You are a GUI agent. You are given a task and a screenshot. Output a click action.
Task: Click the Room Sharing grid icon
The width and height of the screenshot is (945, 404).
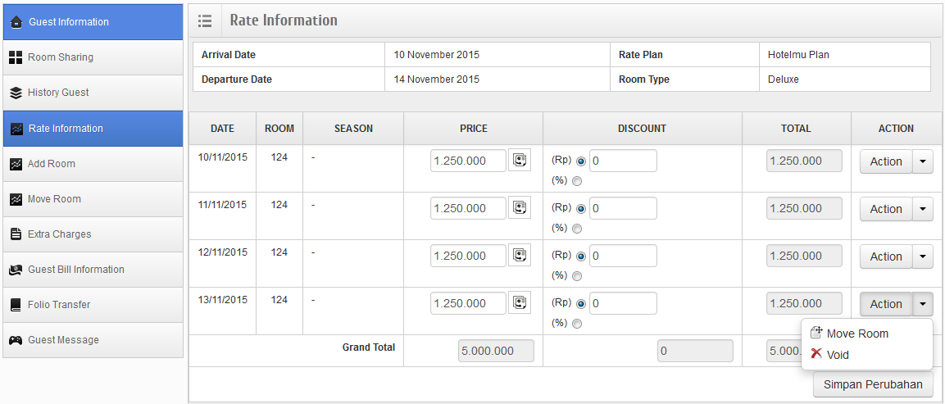coord(16,57)
